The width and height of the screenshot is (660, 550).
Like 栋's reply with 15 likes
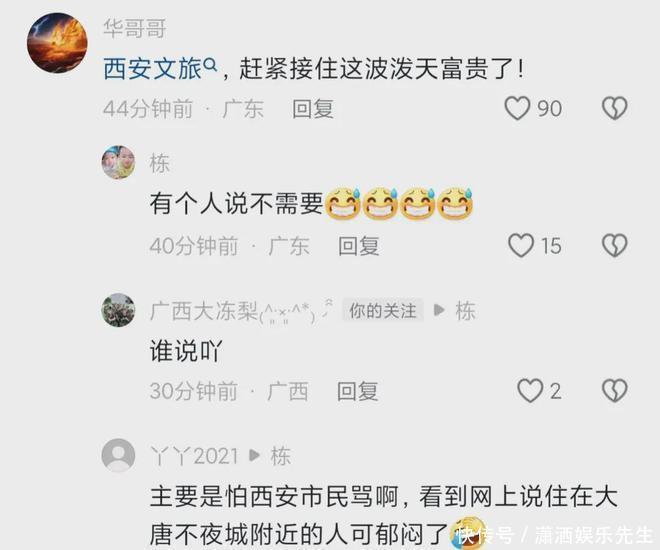point(521,245)
